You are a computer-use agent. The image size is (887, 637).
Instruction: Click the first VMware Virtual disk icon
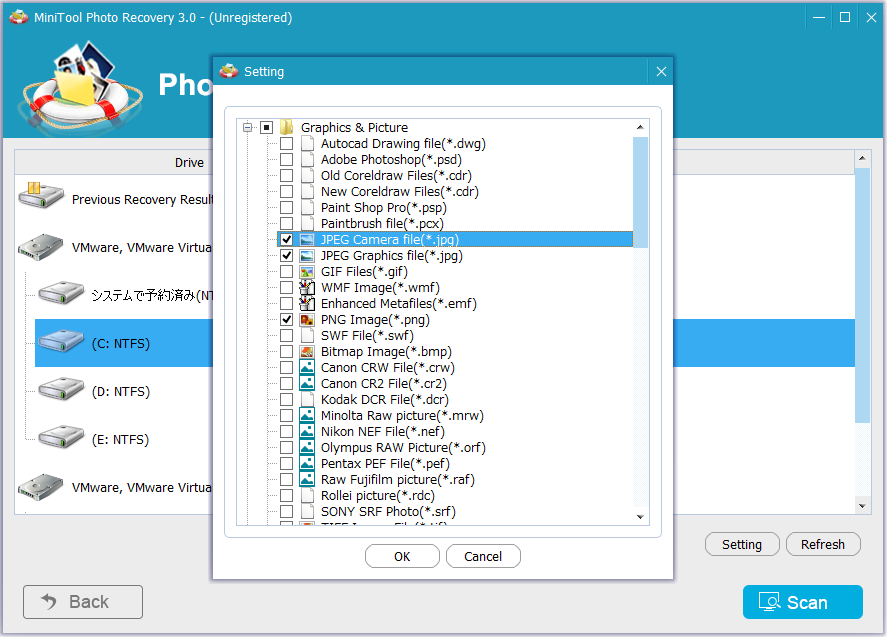point(41,247)
